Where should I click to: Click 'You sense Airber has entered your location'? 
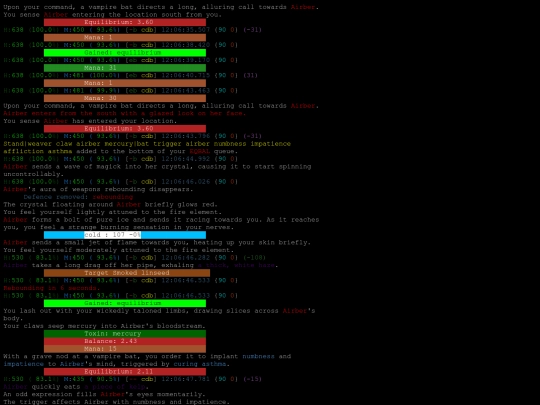(x=90, y=121)
